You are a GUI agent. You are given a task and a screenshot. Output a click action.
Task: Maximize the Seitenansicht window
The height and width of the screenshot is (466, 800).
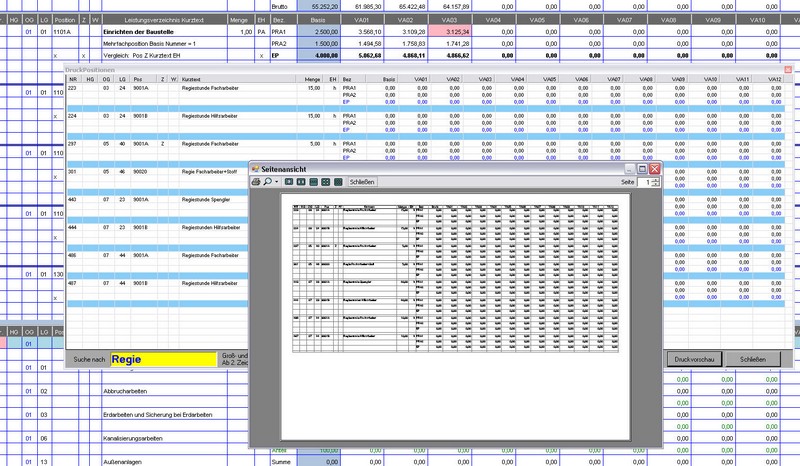click(642, 169)
